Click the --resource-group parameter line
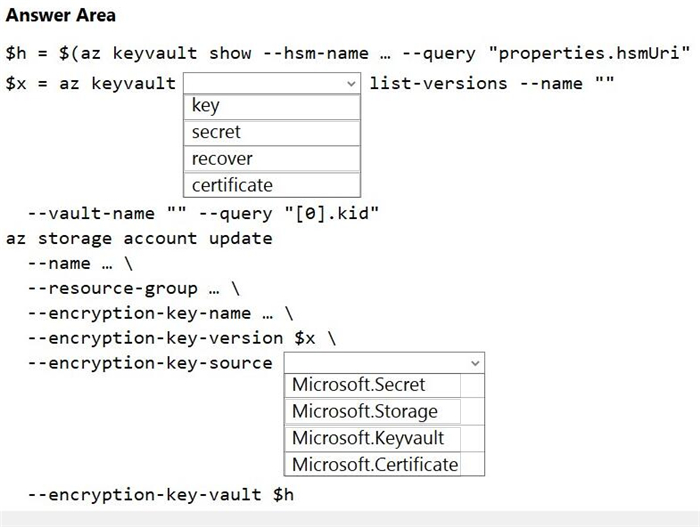The image size is (700, 527). coord(133,289)
